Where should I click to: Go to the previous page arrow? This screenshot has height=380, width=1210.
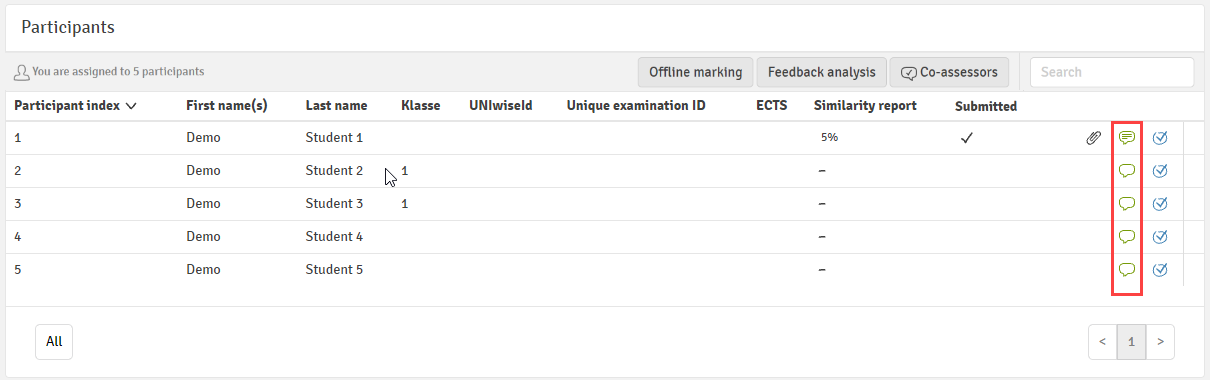[1102, 342]
